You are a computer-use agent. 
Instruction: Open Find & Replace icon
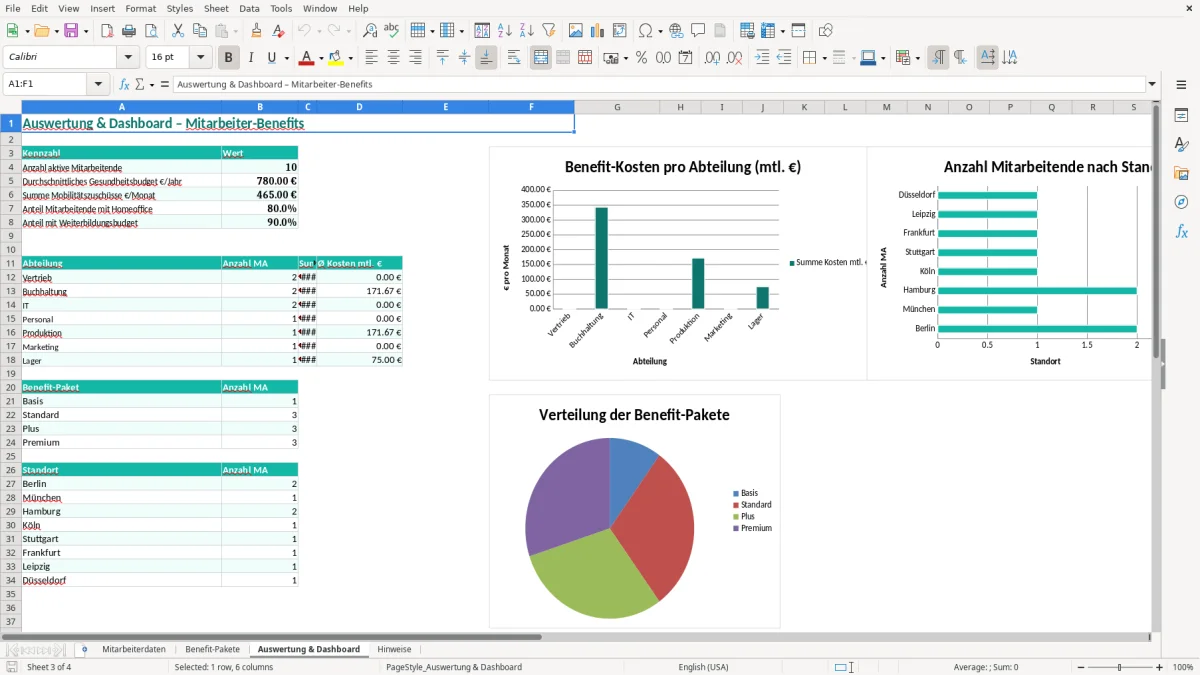coord(370,31)
